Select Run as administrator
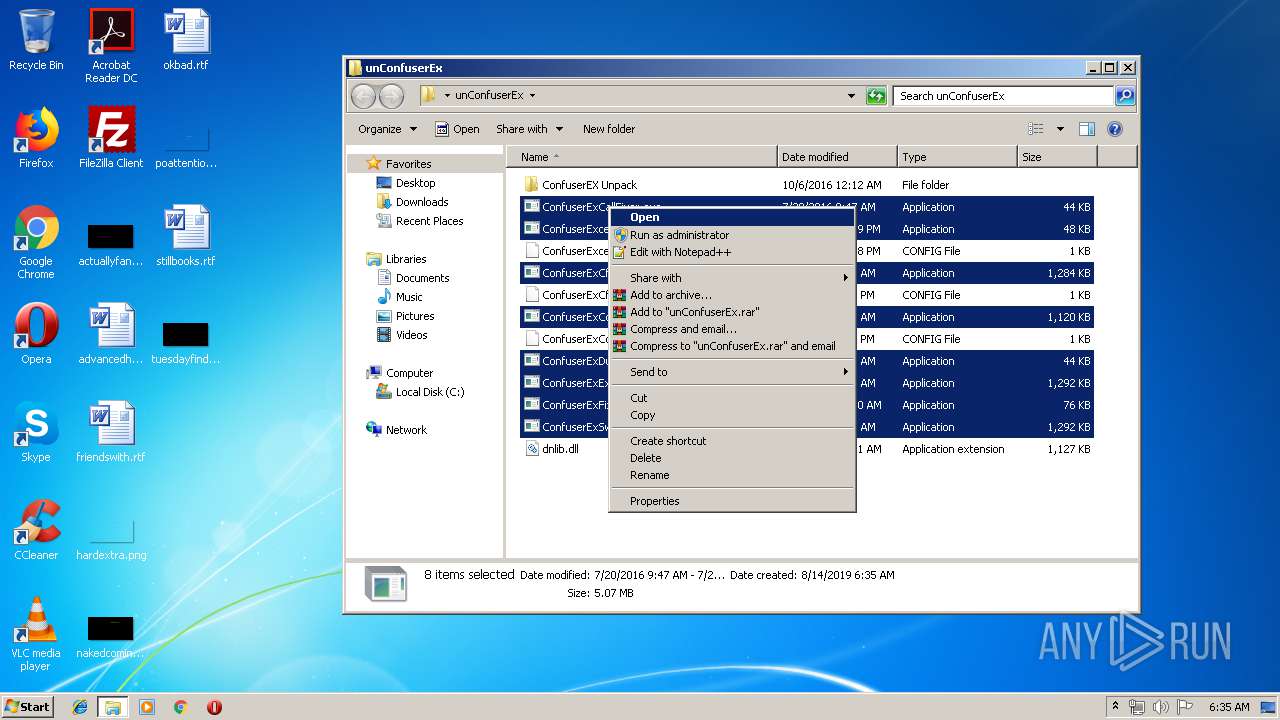Image resolution: width=1280 pixels, height=720 pixels. click(x=732, y=235)
